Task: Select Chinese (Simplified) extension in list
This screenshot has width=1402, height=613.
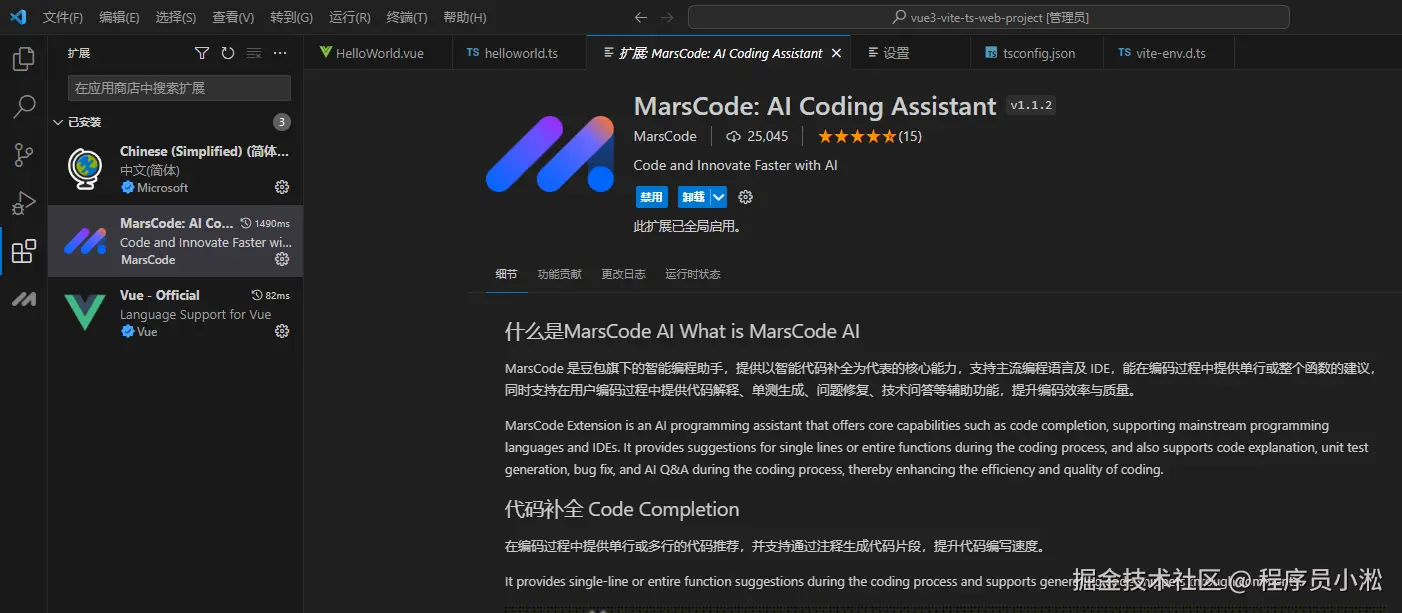Action: [175, 169]
